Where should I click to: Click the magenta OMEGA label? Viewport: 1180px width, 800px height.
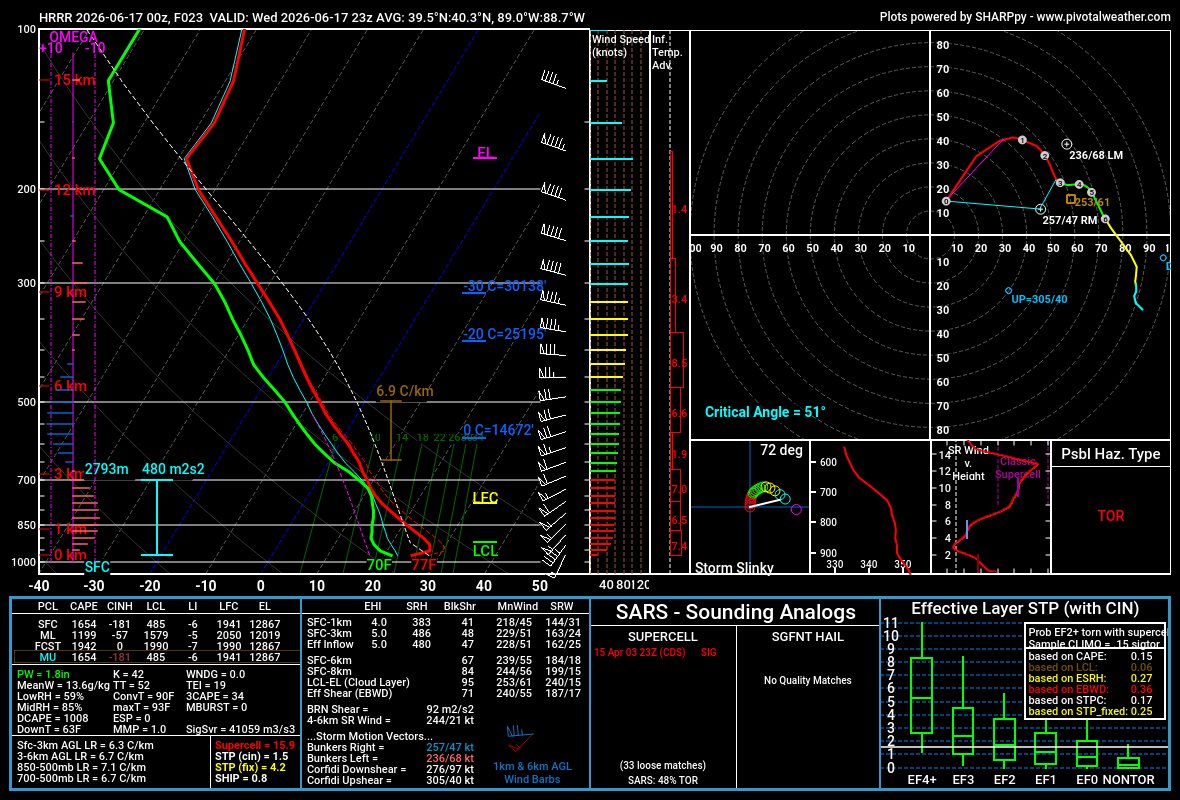(x=73, y=37)
